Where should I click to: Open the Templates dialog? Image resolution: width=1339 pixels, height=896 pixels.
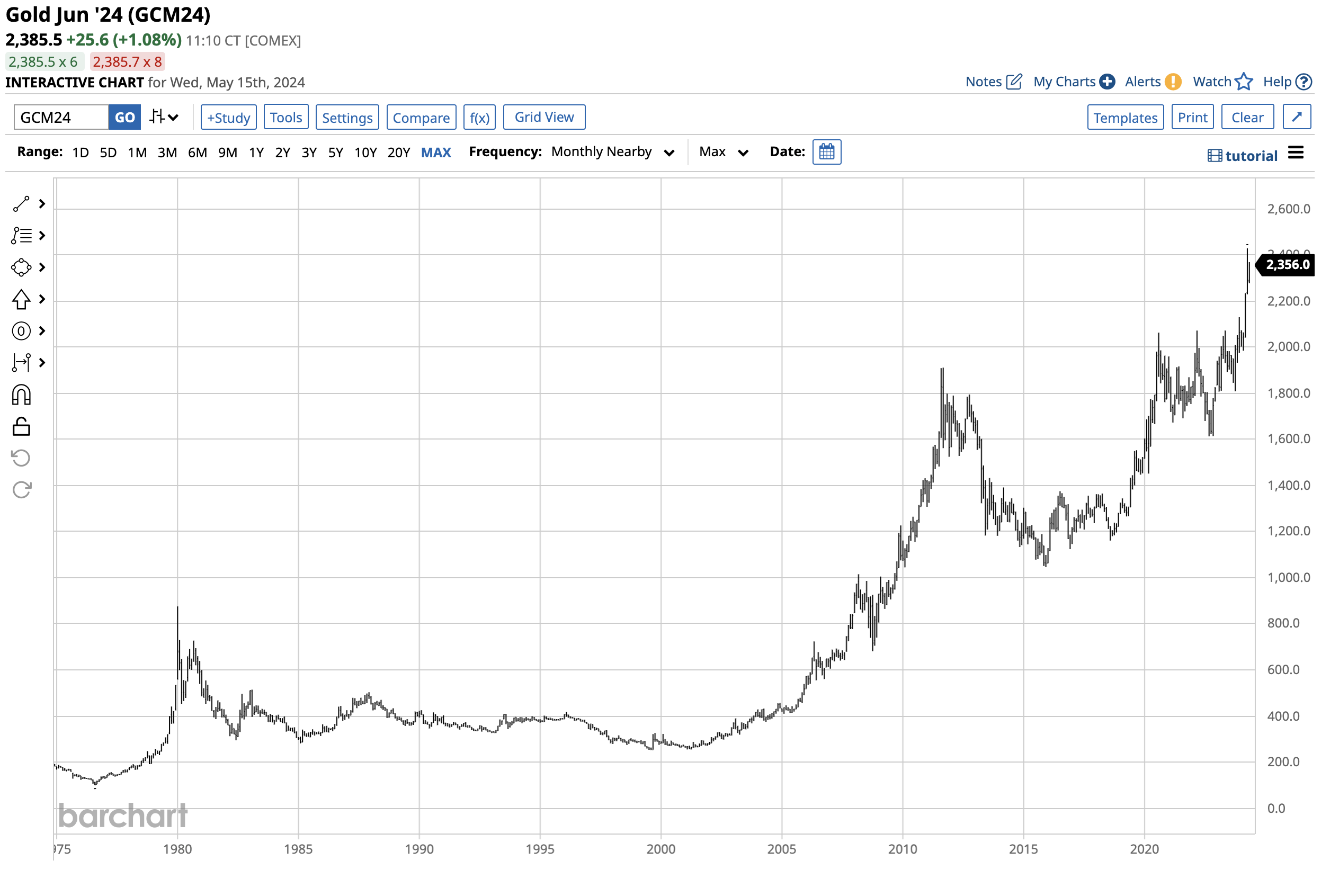pyautogui.click(x=1124, y=117)
